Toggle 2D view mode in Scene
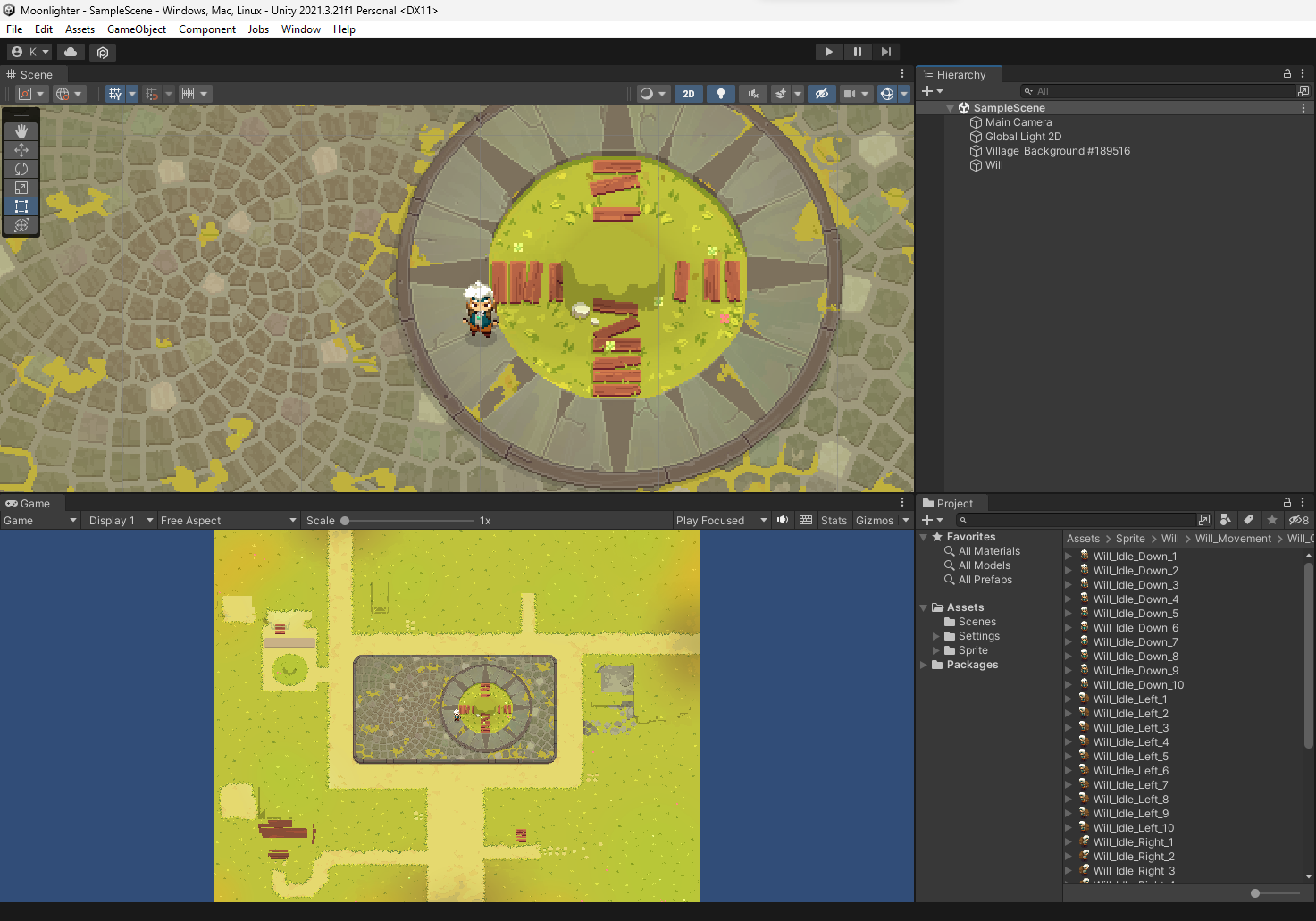Image resolution: width=1316 pixels, height=921 pixels. [x=688, y=94]
